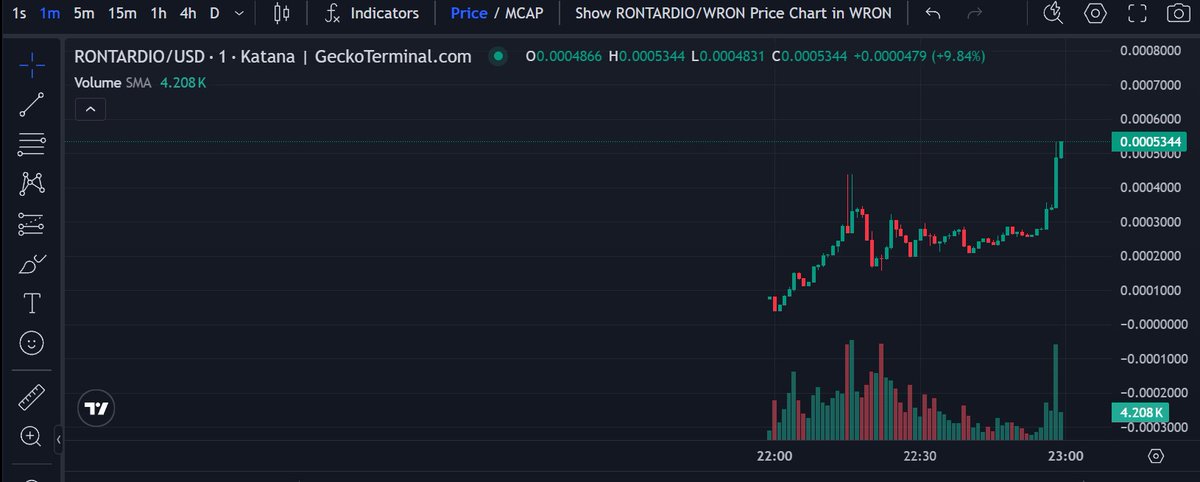This screenshot has width=1200, height=482.
Task: Select the pattern drawing tool
Action: [32, 184]
